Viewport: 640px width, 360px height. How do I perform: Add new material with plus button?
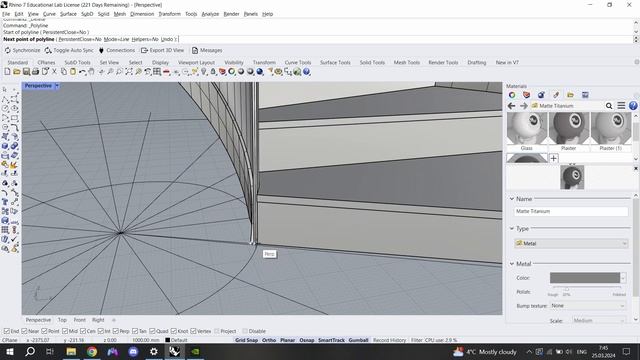pyautogui.click(x=553, y=158)
